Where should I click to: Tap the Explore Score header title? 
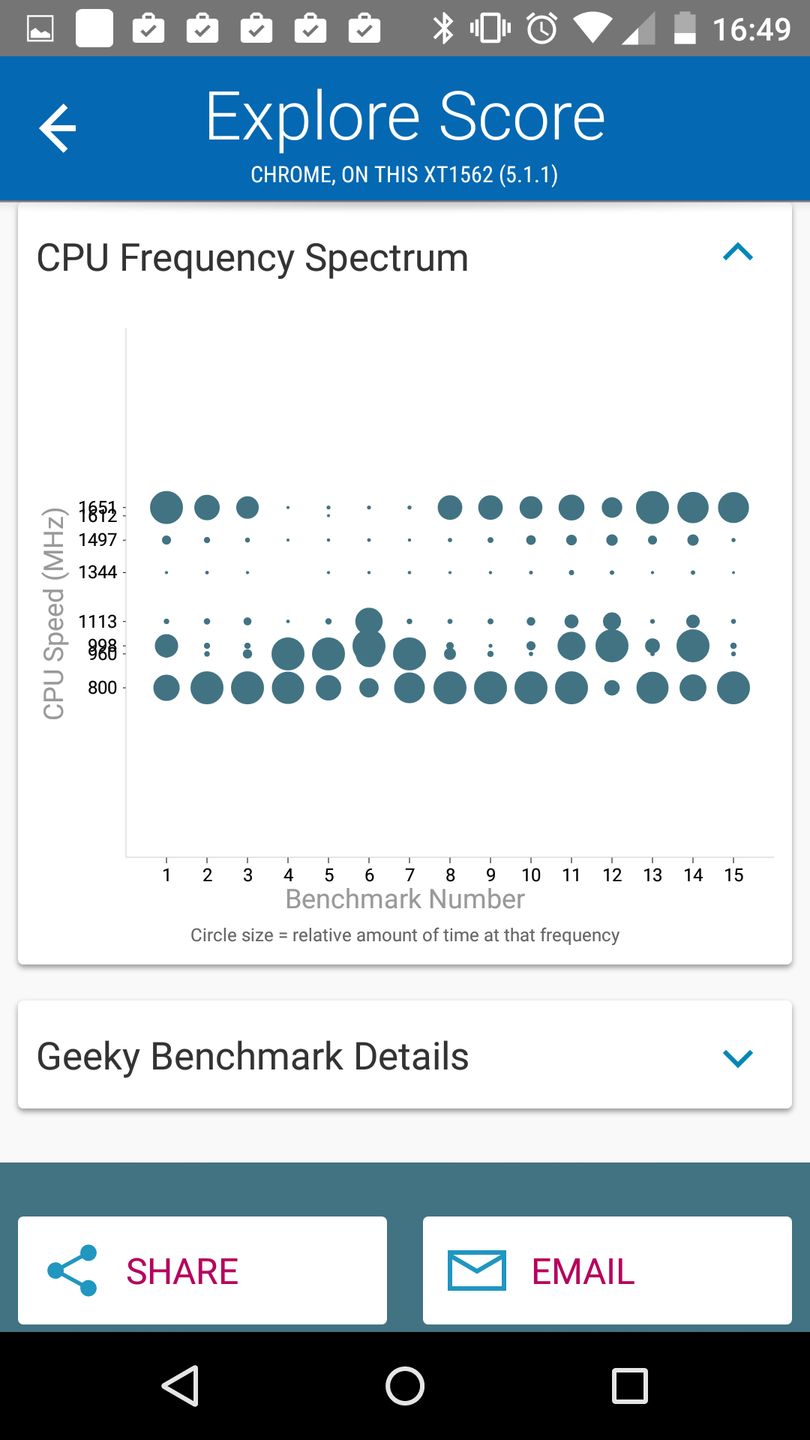(405, 117)
